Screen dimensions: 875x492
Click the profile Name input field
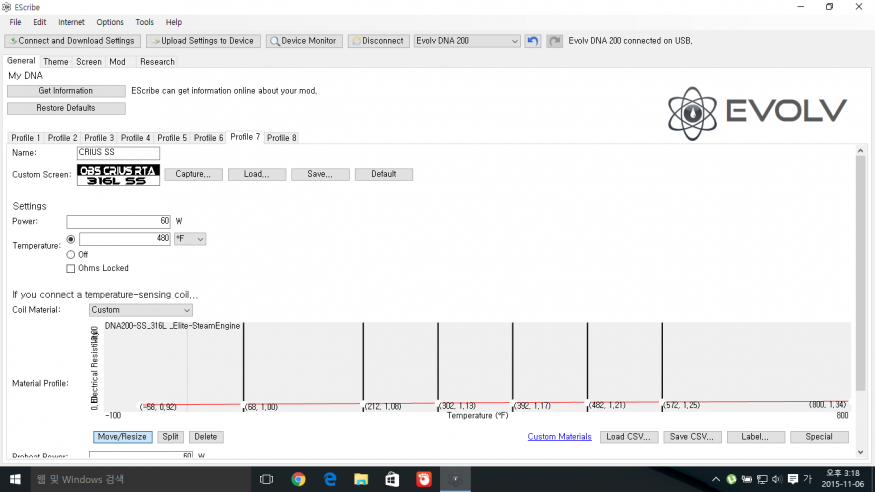point(118,153)
